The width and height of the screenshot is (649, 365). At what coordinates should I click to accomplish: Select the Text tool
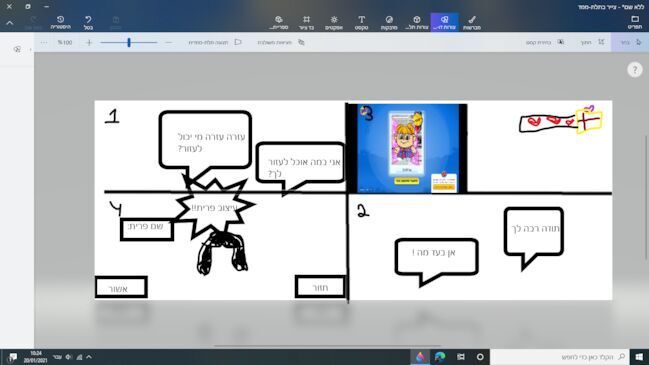point(361,22)
